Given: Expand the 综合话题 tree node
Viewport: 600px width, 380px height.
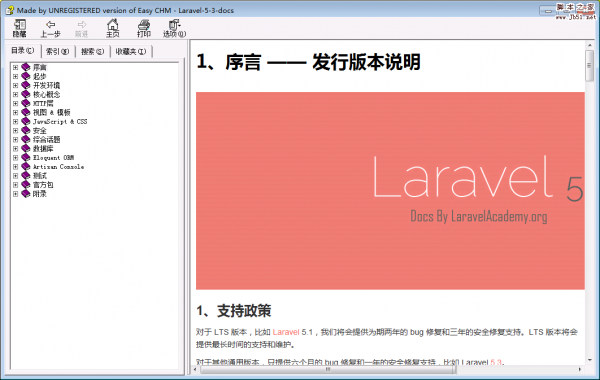Looking at the screenshot, I should point(15,140).
